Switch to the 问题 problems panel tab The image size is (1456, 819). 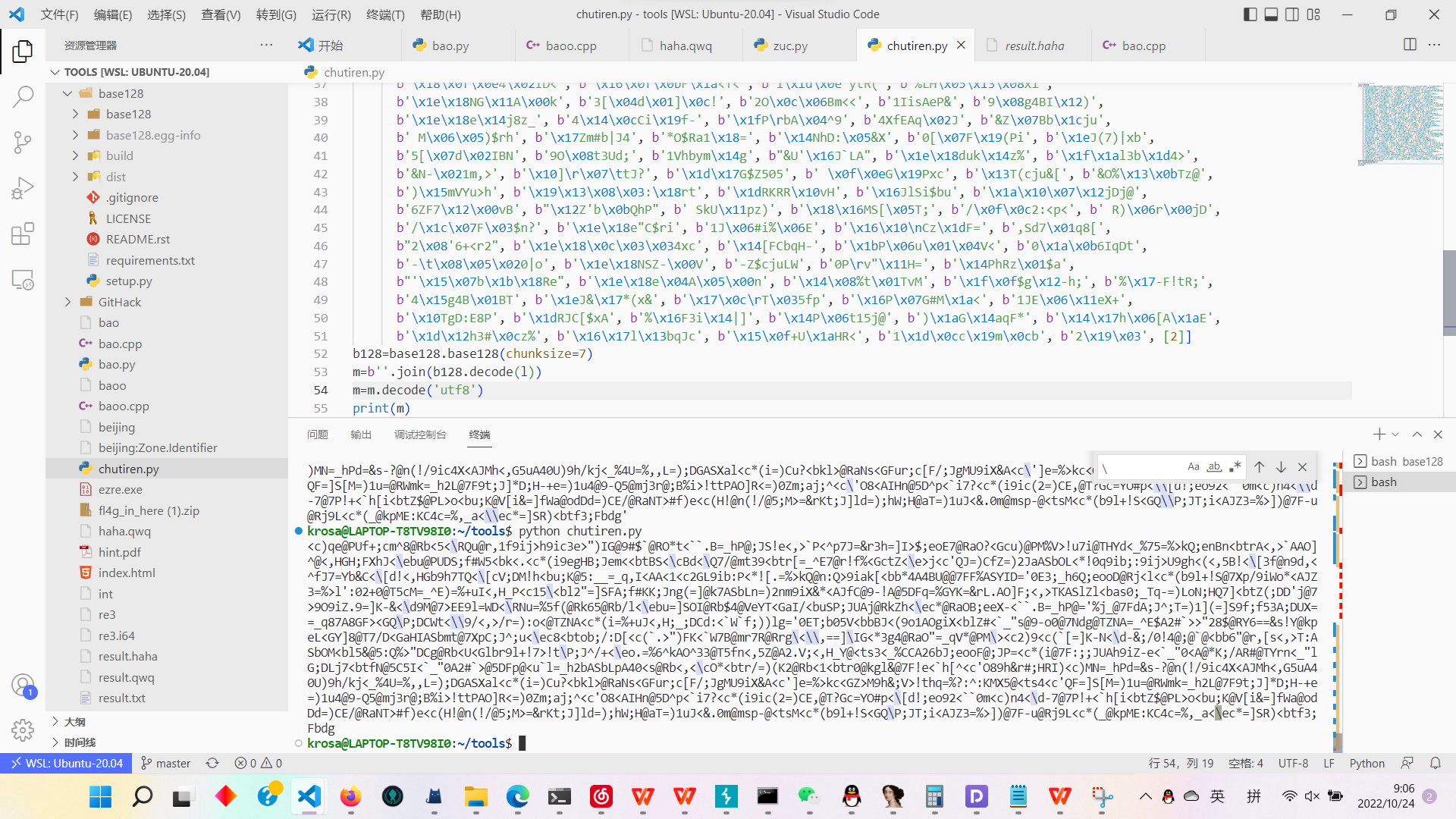coord(318,435)
